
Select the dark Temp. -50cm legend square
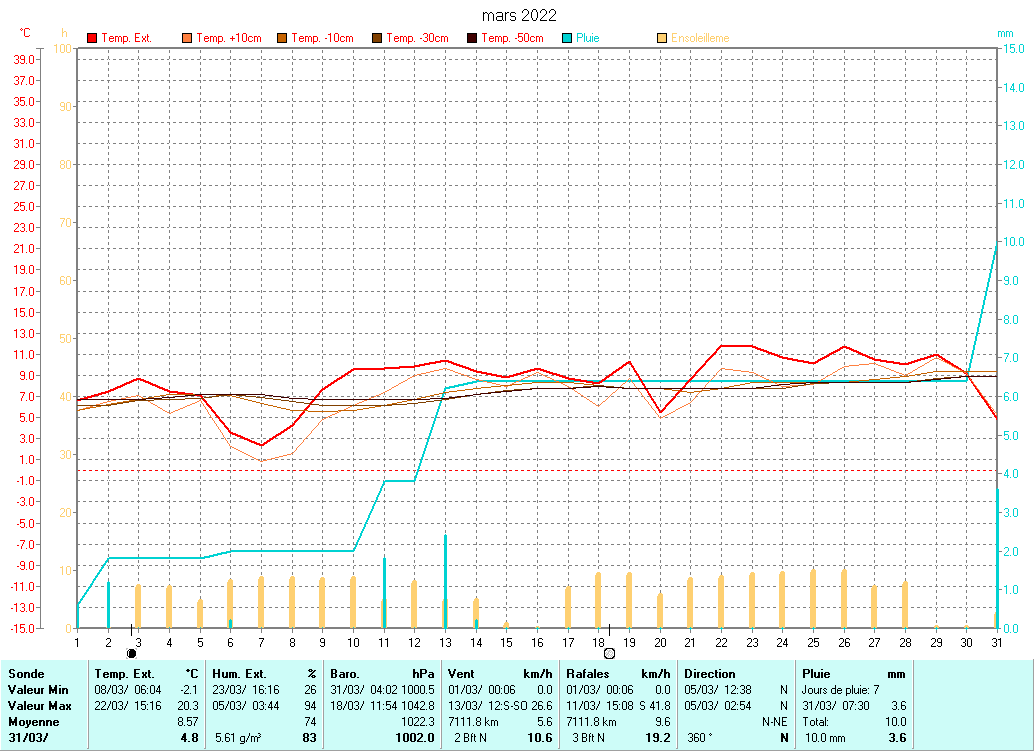471,38
